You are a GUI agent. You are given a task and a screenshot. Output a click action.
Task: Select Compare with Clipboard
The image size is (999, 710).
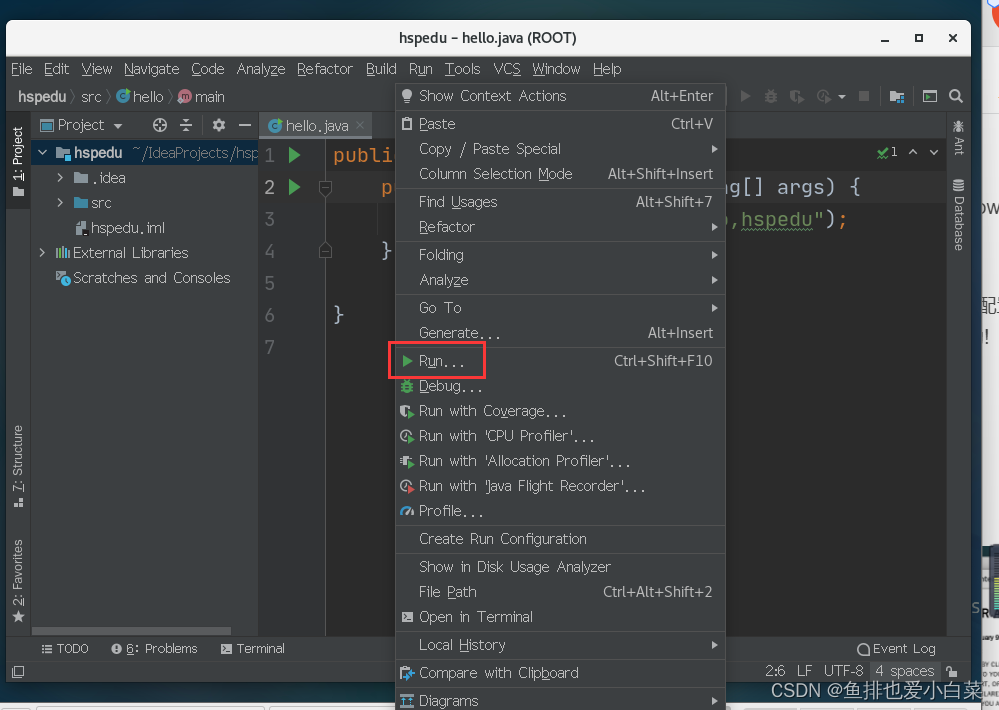point(560,673)
